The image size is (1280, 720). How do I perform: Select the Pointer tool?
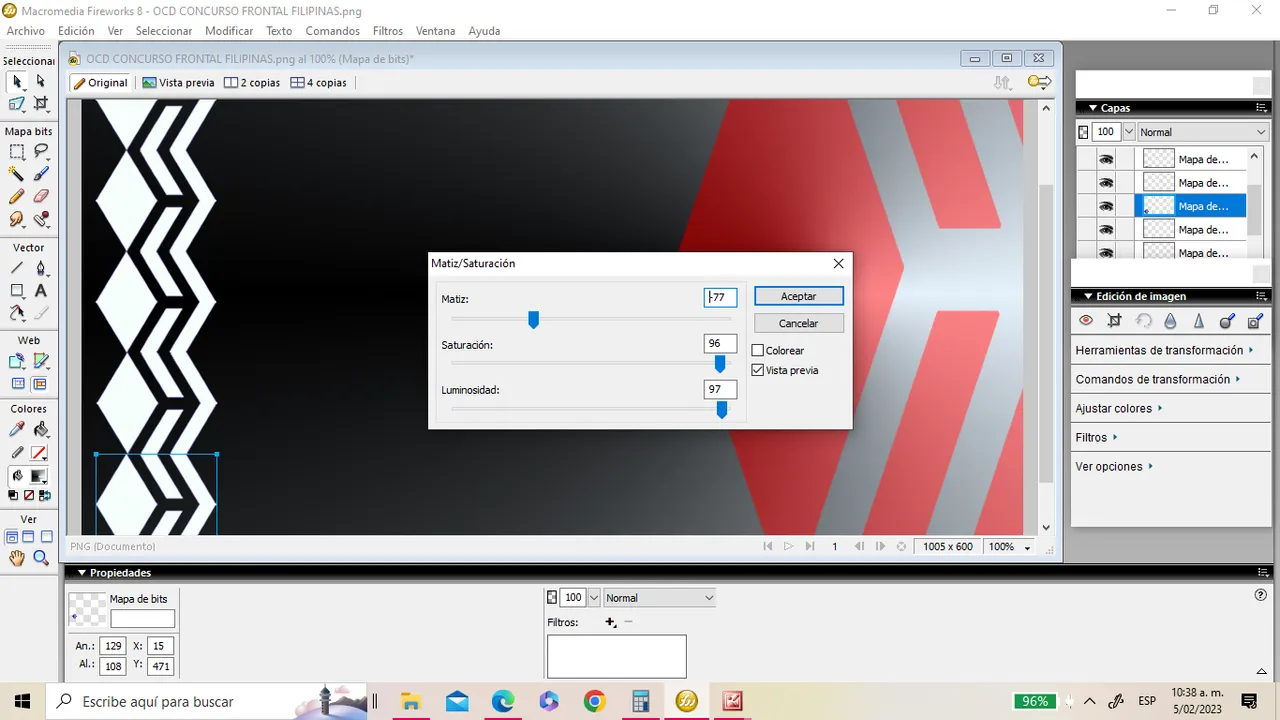click(x=17, y=81)
